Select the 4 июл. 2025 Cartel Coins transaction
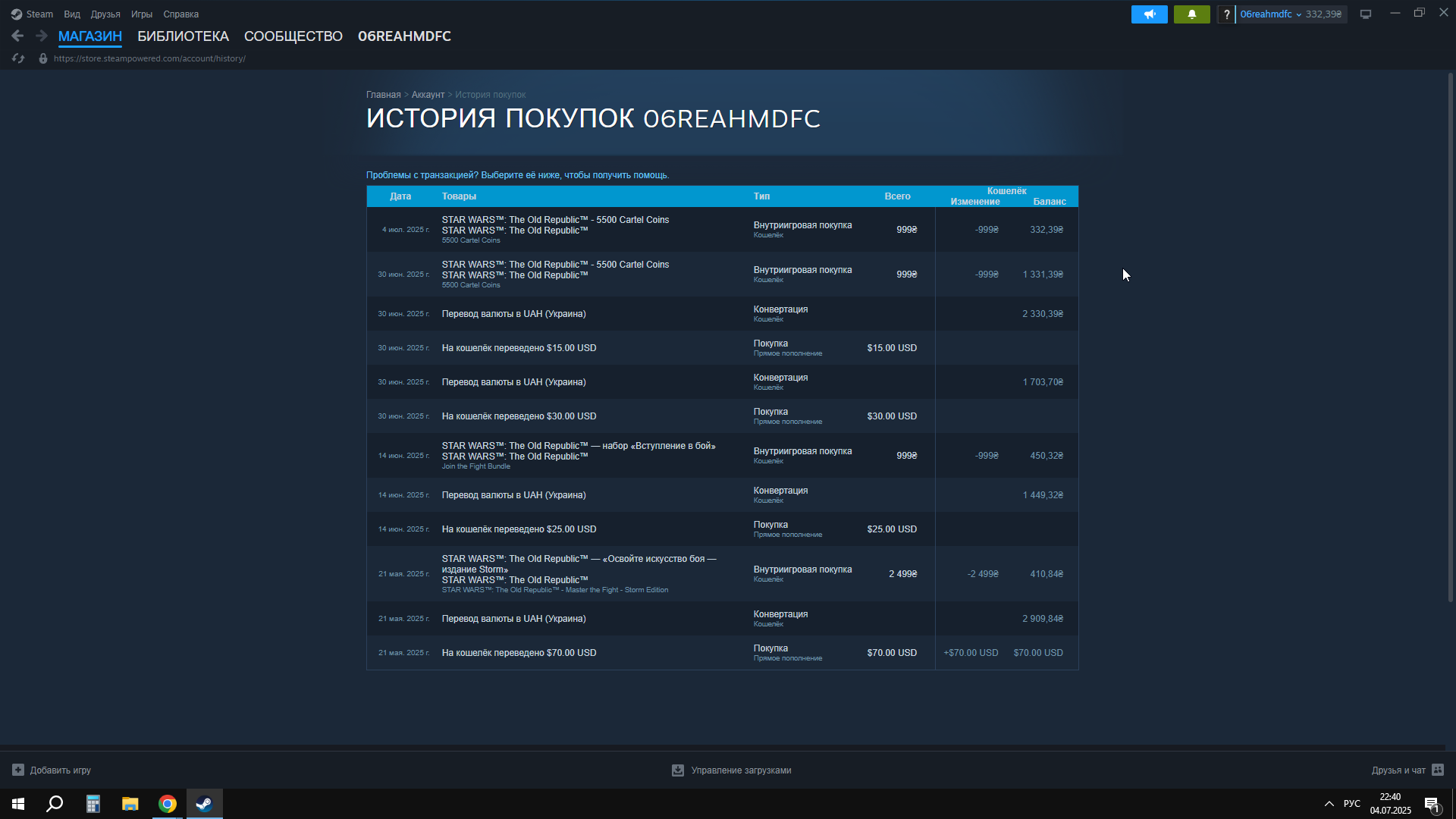 click(x=722, y=229)
